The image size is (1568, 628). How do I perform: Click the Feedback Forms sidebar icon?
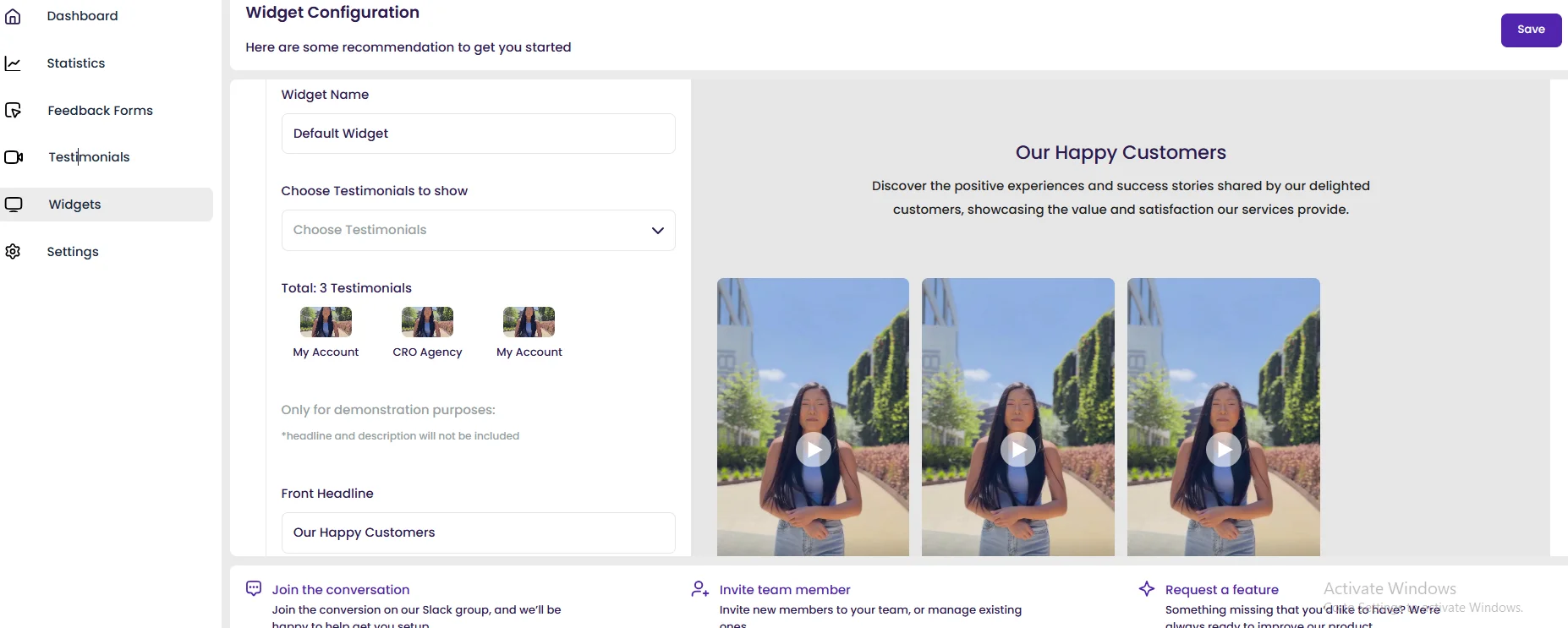coord(13,110)
